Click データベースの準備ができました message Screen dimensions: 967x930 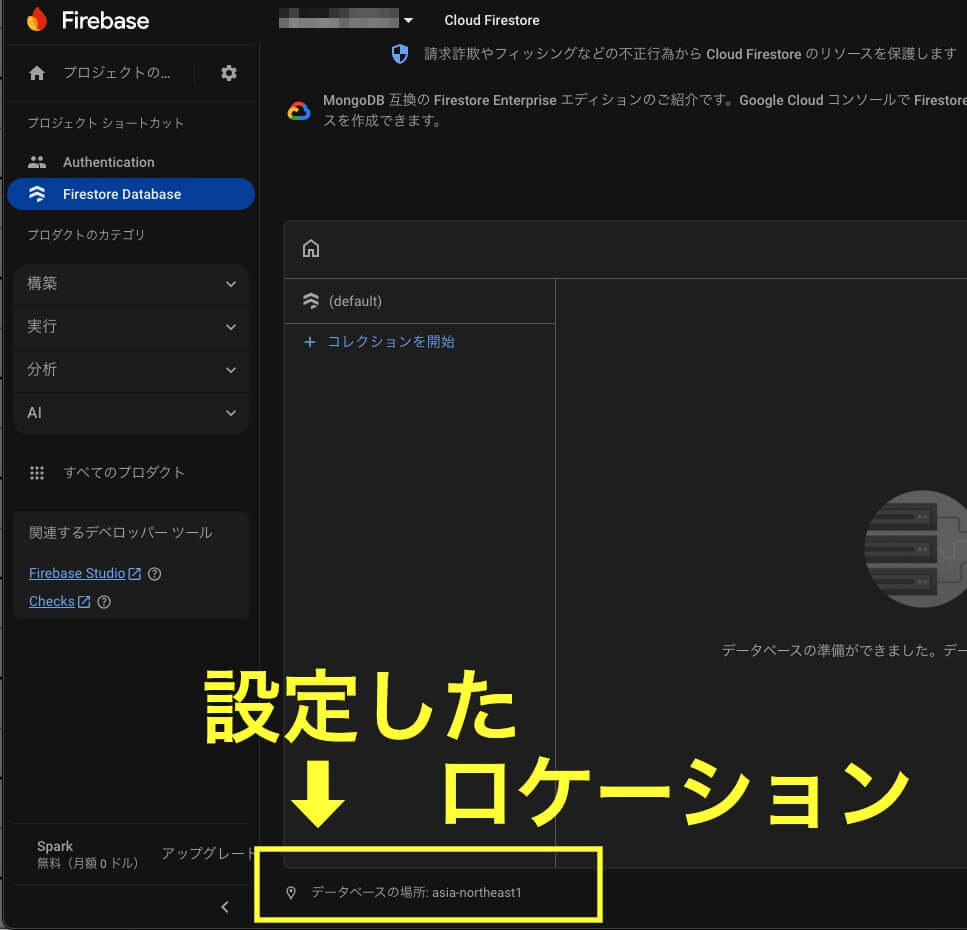click(844, 650)
